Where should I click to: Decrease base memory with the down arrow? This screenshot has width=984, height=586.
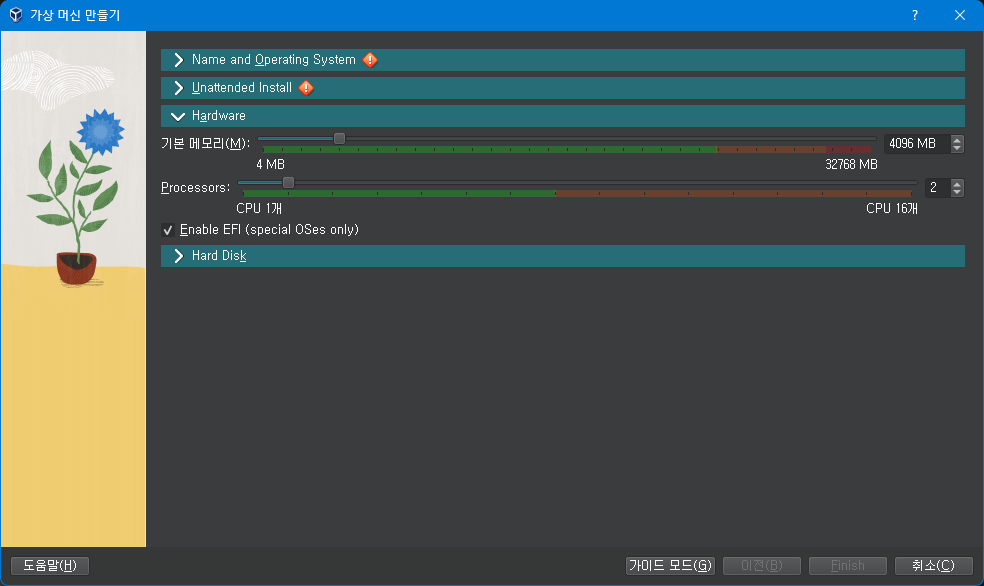click(x=957, y=148)
